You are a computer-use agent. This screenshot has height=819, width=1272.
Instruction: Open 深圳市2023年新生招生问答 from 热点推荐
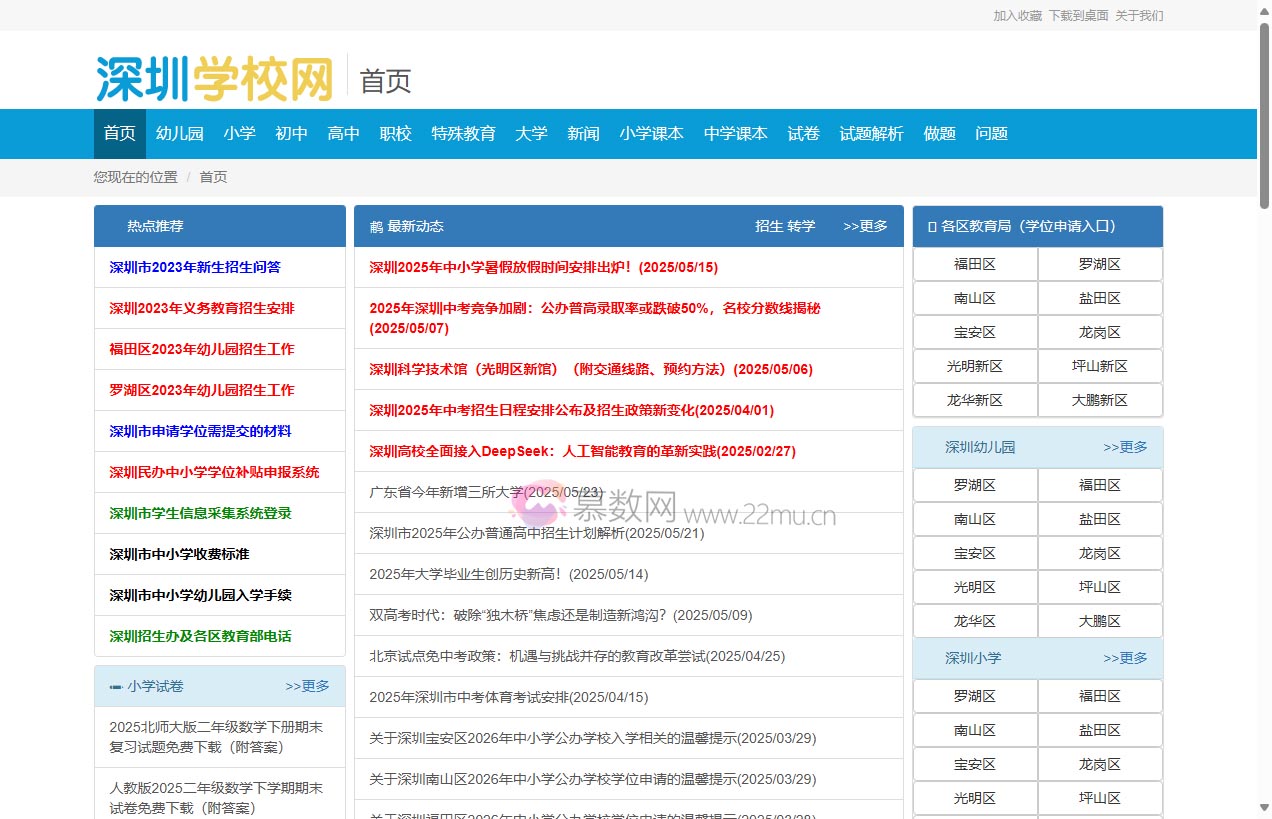tap(195, 267)
